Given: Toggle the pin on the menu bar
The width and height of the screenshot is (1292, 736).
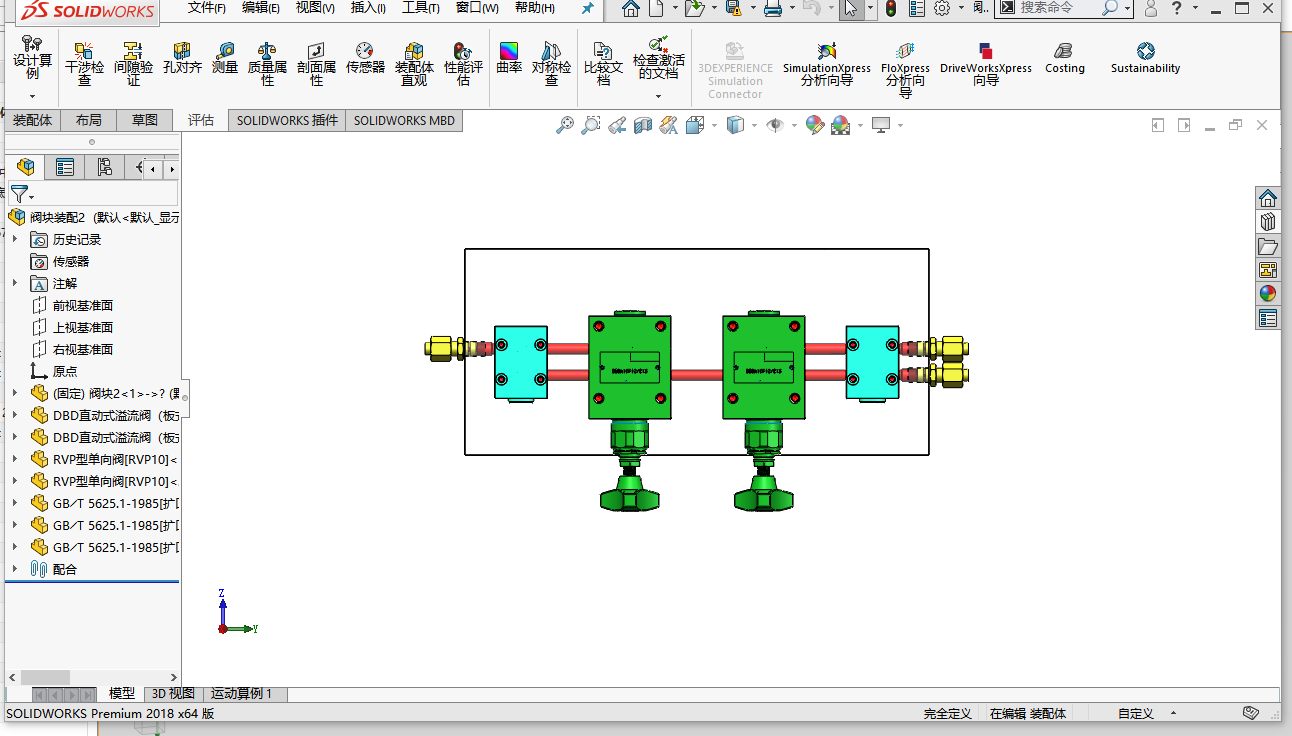Looking at the screenshot, I should [587, 9].
